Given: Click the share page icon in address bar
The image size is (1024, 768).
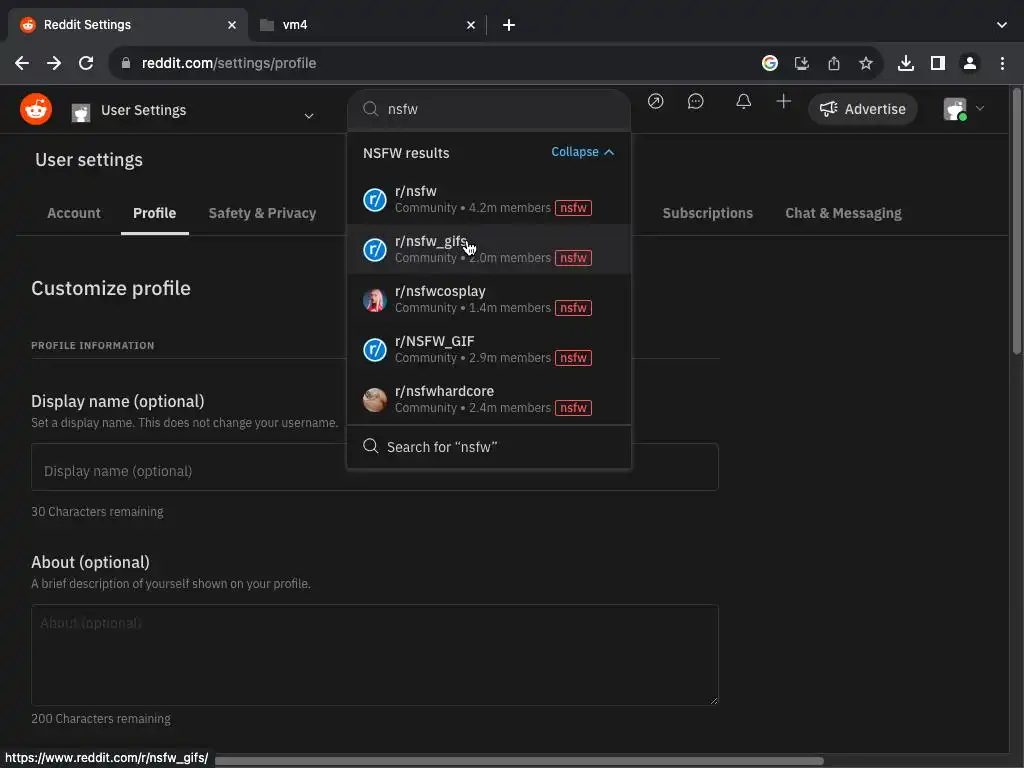Looking at the screenshot, I should (x=834, y=63).
